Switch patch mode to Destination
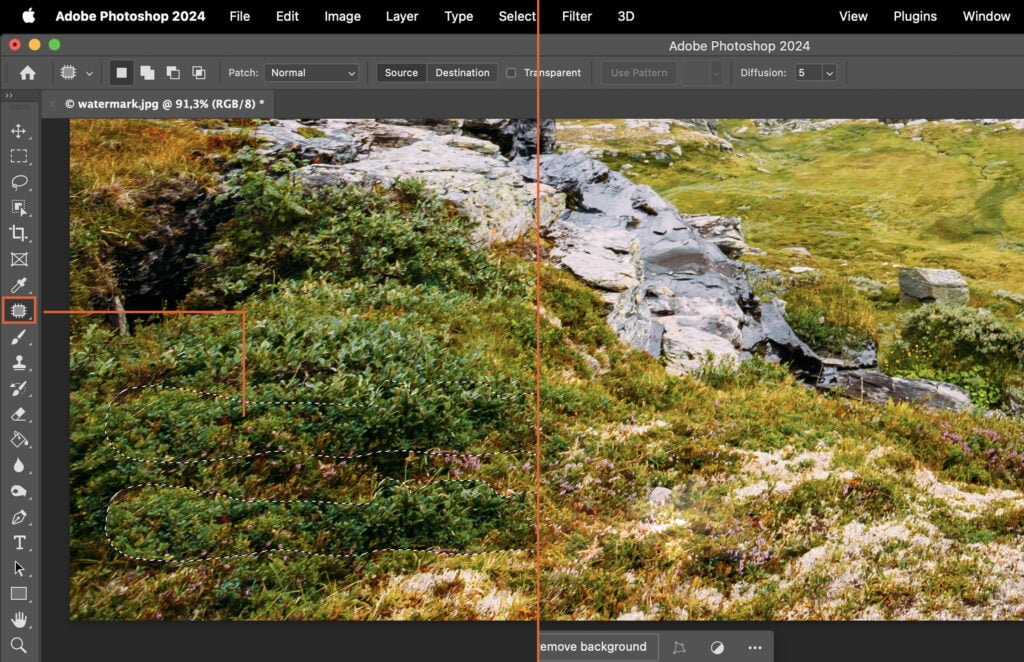The height and width of the screenshot is (662, 1024). click(x=462, y=72)
